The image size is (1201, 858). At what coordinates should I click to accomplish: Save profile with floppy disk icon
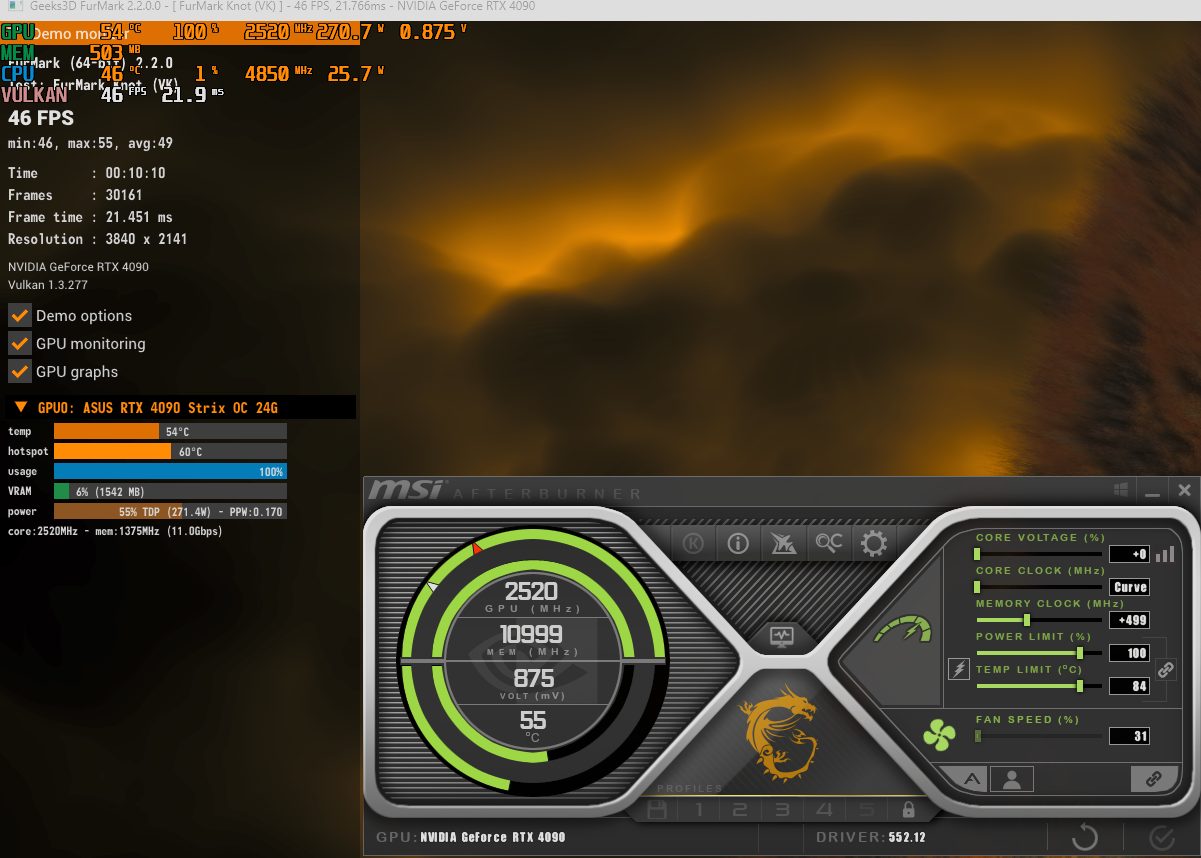[x=657, y=809]
